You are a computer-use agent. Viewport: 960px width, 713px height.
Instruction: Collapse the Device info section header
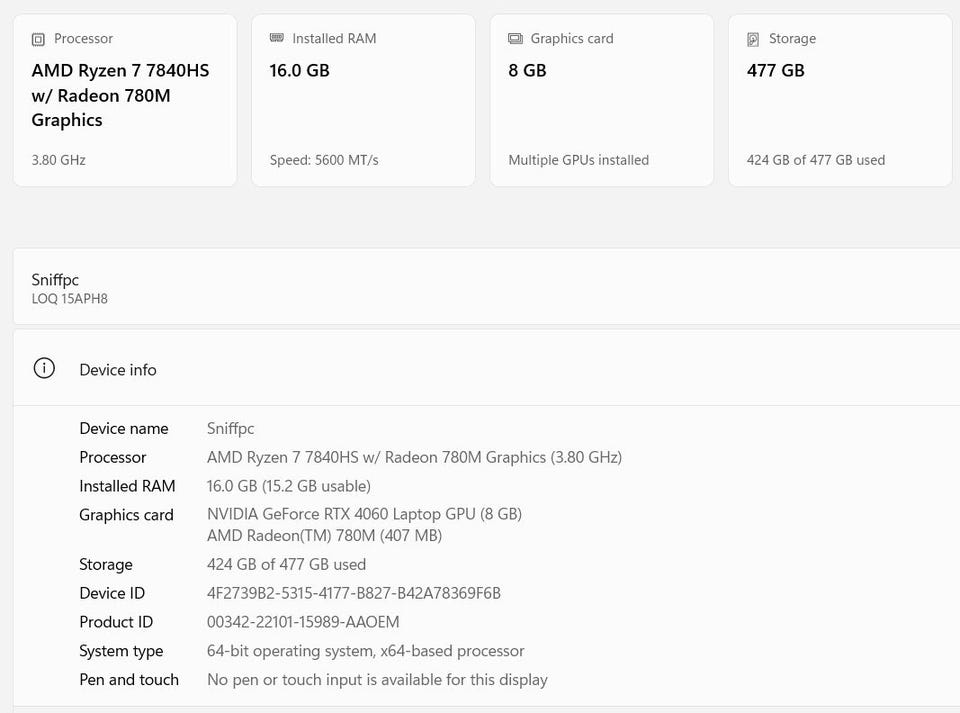[x=487, y=368]
